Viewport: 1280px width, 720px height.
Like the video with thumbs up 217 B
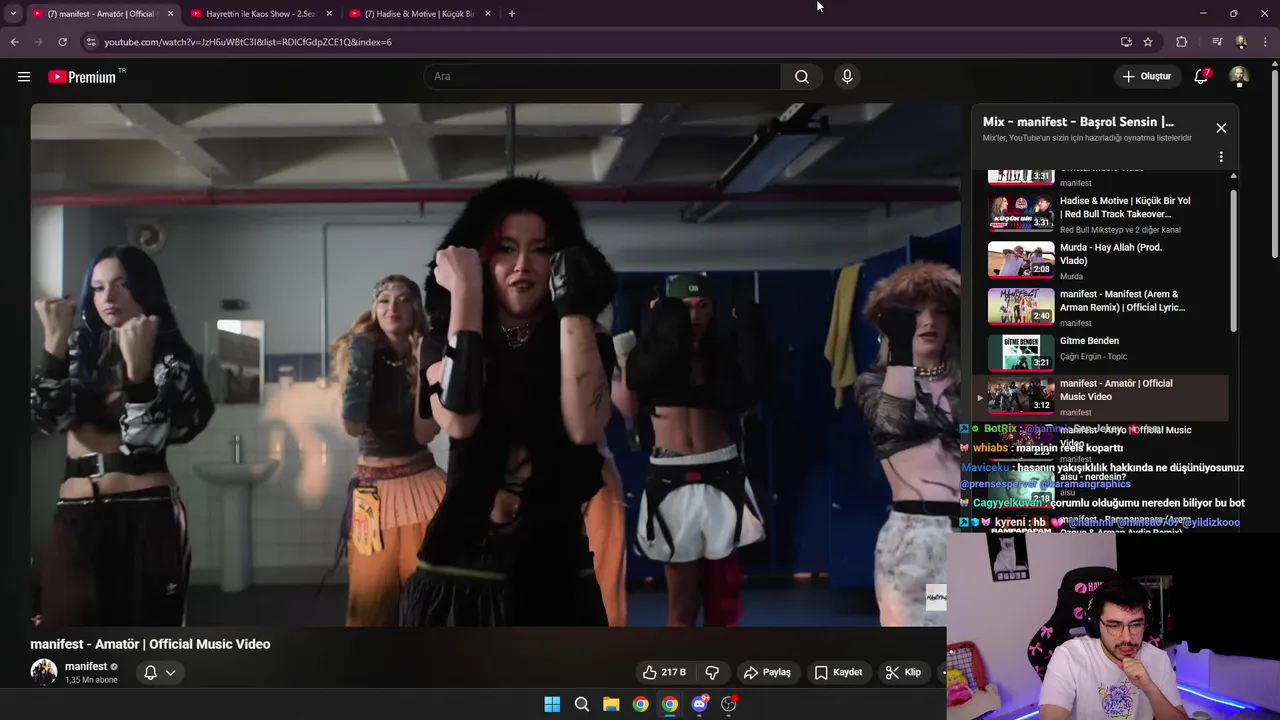[x=665, y=672]
